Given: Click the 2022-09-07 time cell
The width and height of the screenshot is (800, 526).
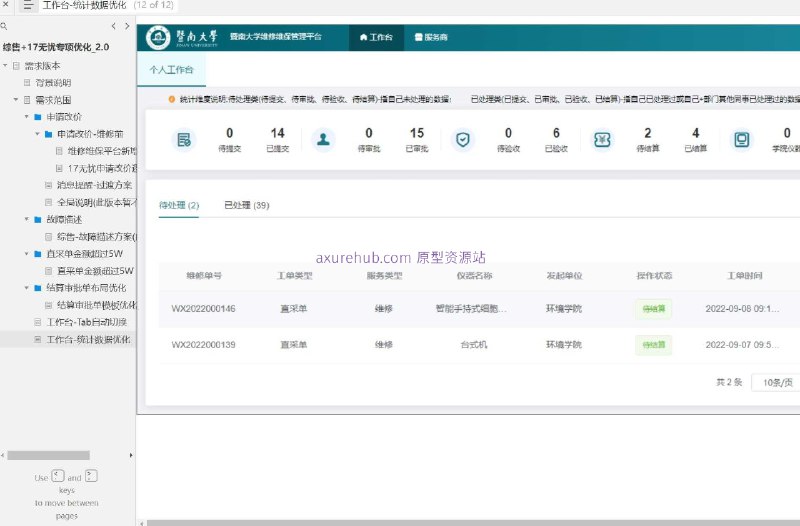Looking at the screenshot, I should pyautogui.click(x=742, y=345).
